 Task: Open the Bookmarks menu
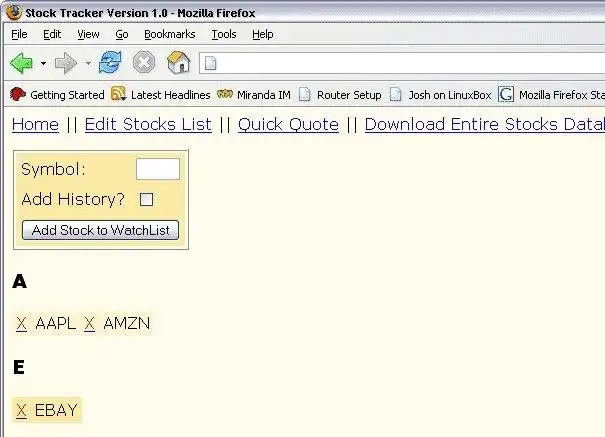(170, 34)
